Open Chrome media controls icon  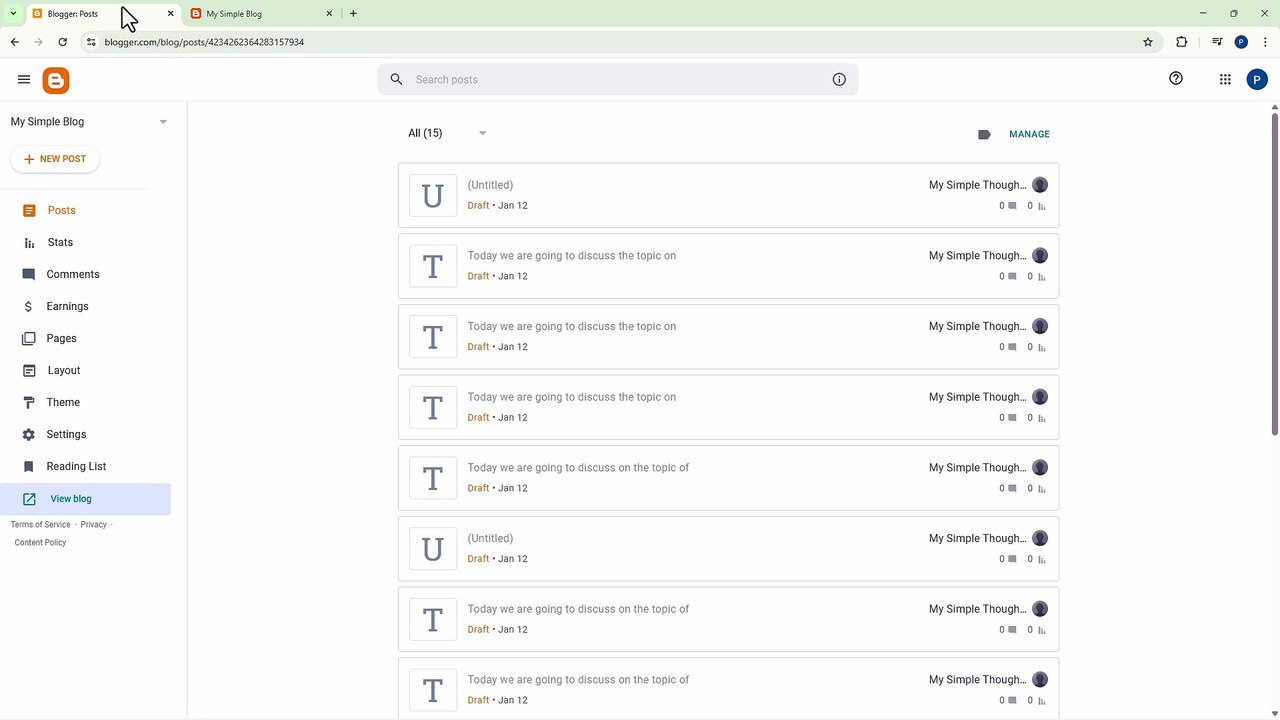coord(1217,42)
